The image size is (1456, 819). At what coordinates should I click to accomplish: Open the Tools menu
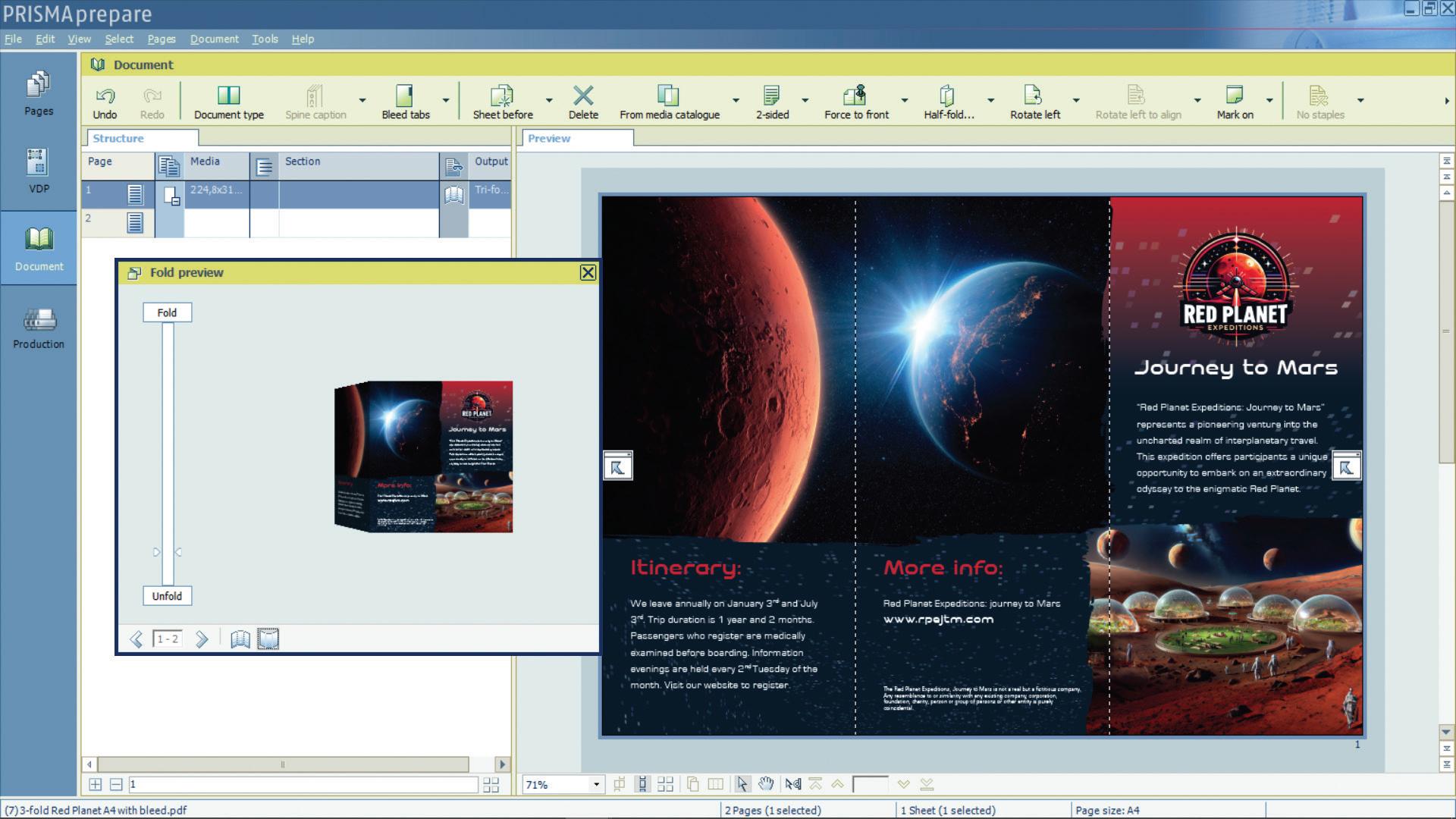click(x=265, y=39)
